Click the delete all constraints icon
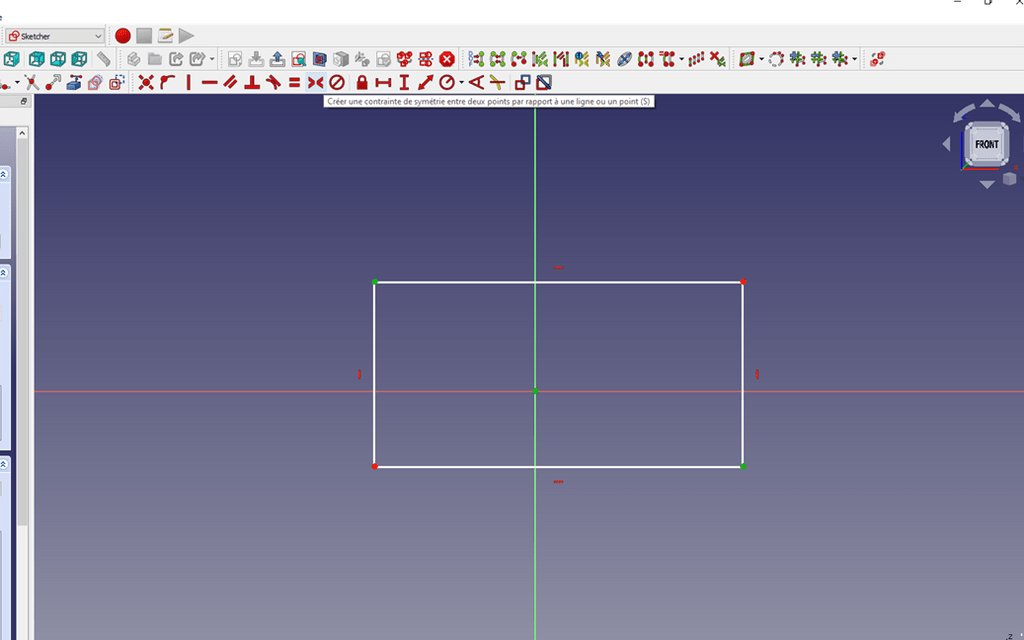This screenshot has height=640, width=1024. click(x=718, y=59)
